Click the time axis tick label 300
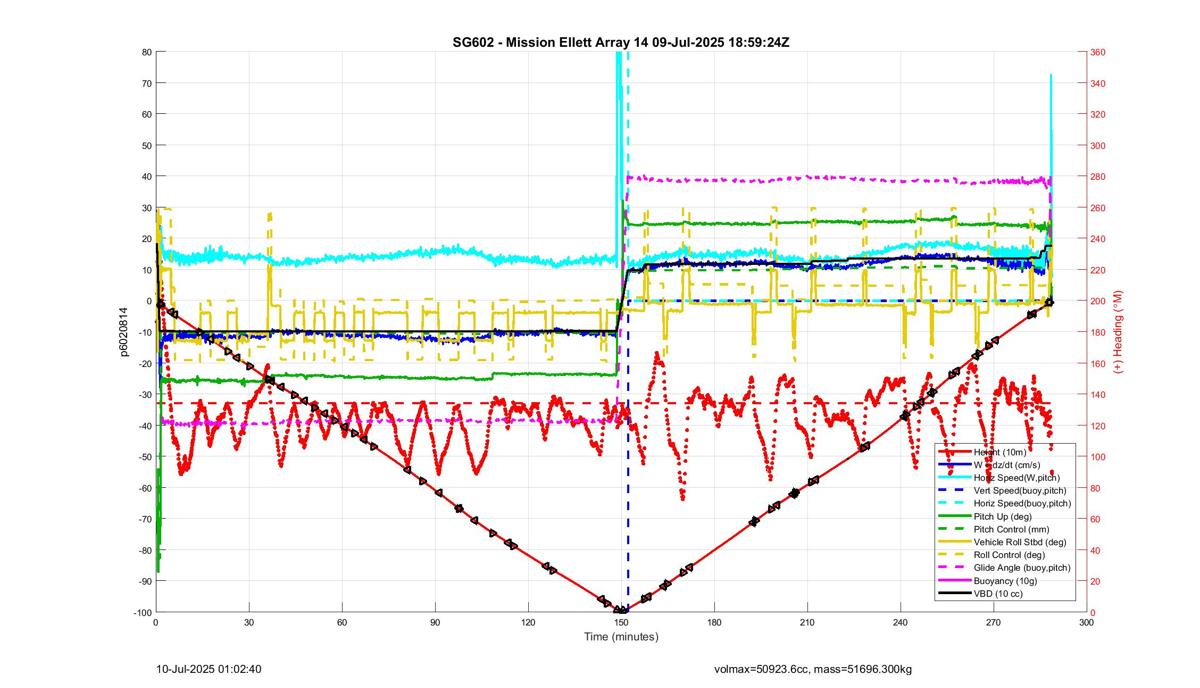Screen dimensions: 1200x688 1086,622
